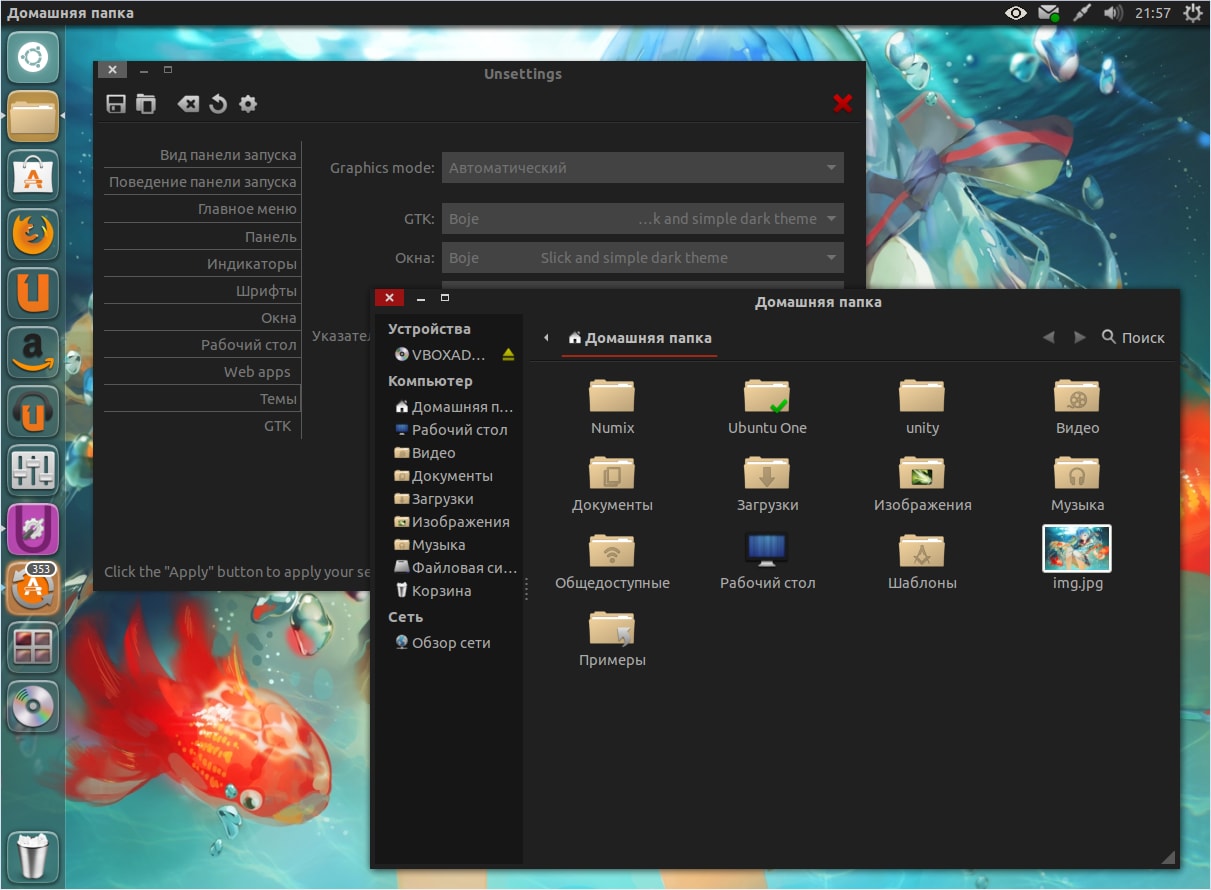
Task: Open the gear icon in Unsettings toolbar
Action: click(x=248, y=103)
